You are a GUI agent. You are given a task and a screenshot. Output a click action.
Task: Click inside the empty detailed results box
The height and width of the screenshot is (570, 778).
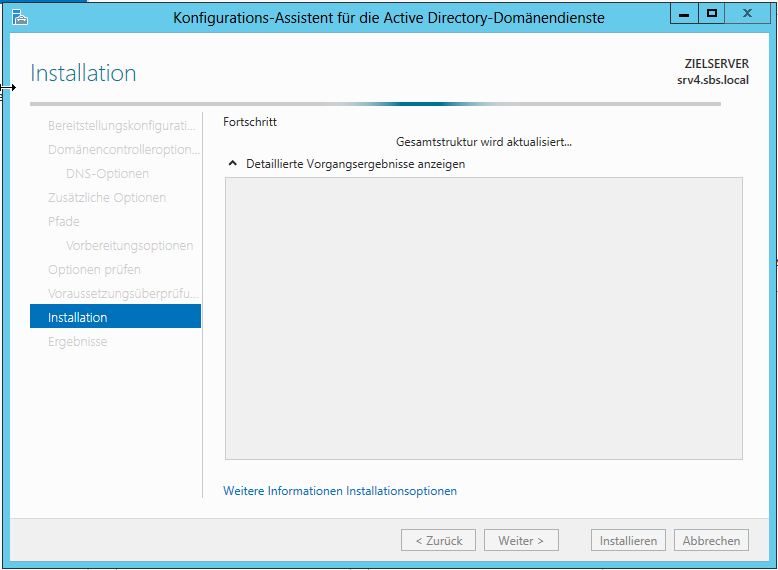point(483,318)
